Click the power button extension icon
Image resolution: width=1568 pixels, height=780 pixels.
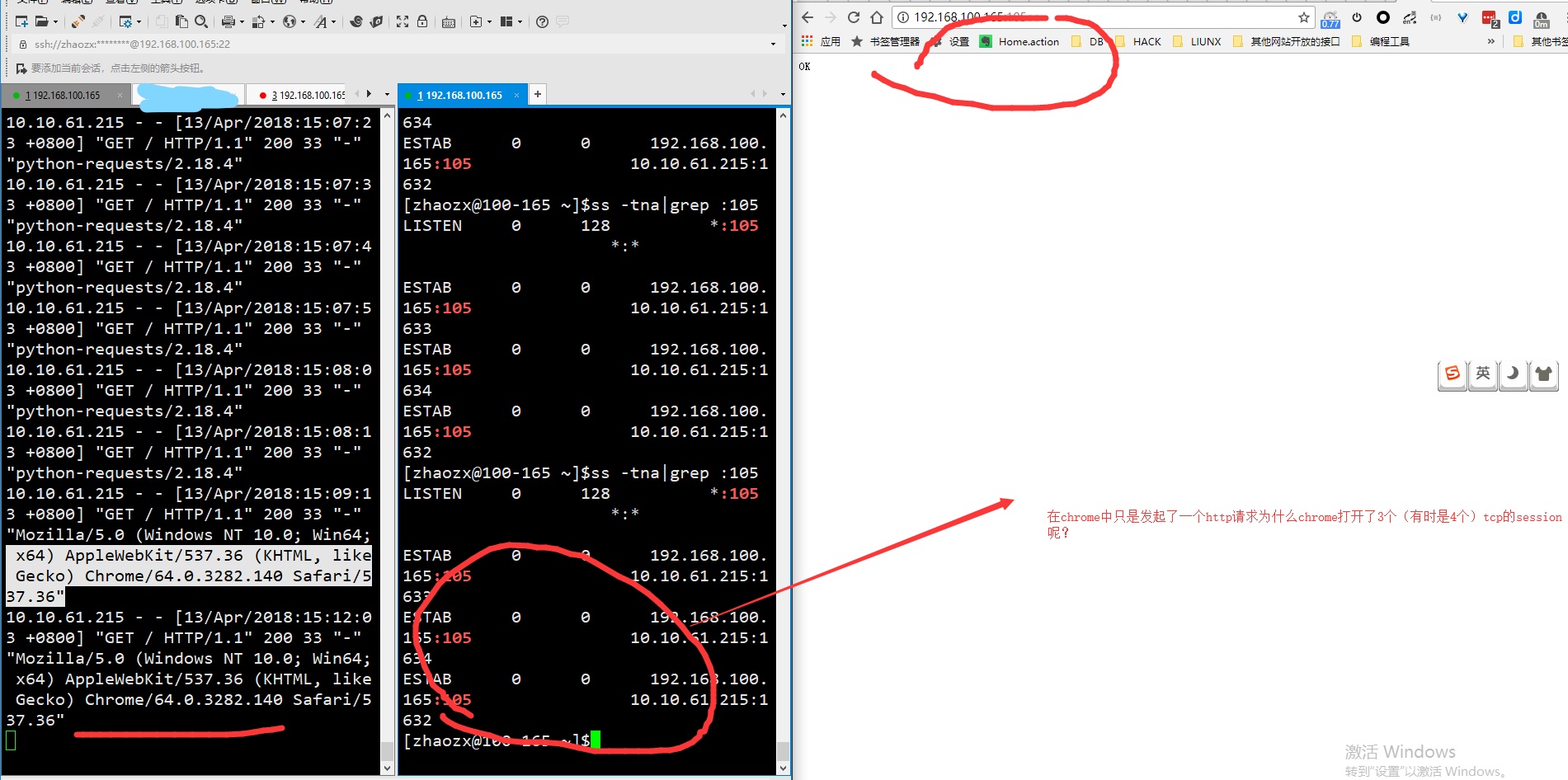point(1357,17)
